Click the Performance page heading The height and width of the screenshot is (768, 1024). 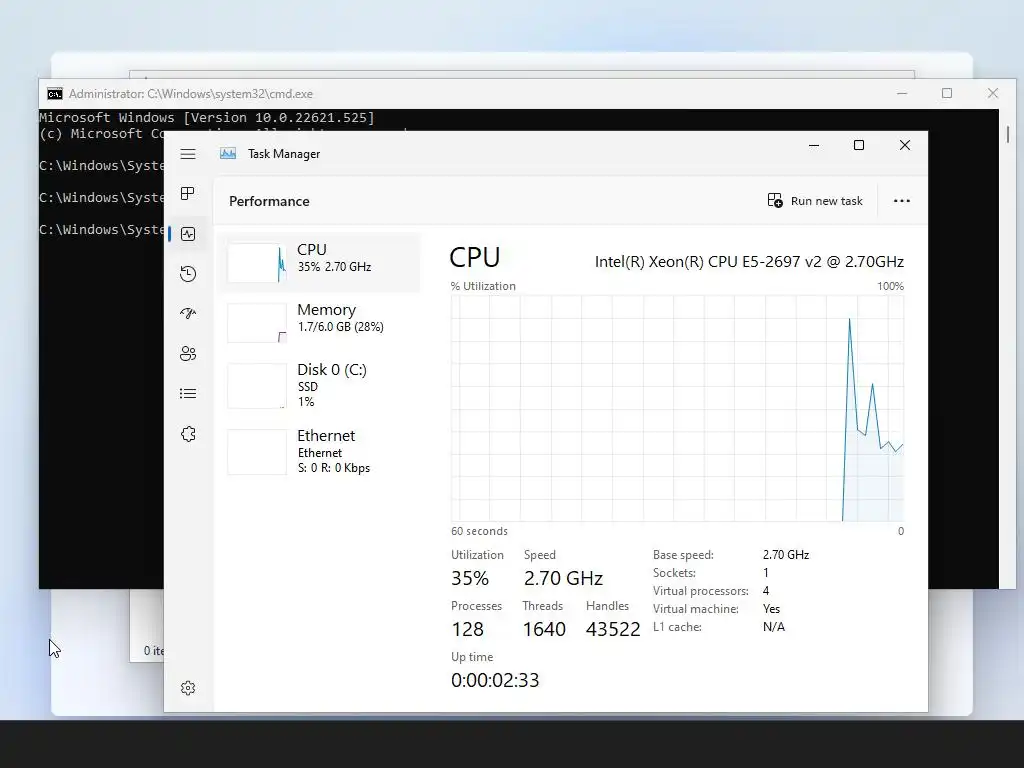[x=269, y=201]
